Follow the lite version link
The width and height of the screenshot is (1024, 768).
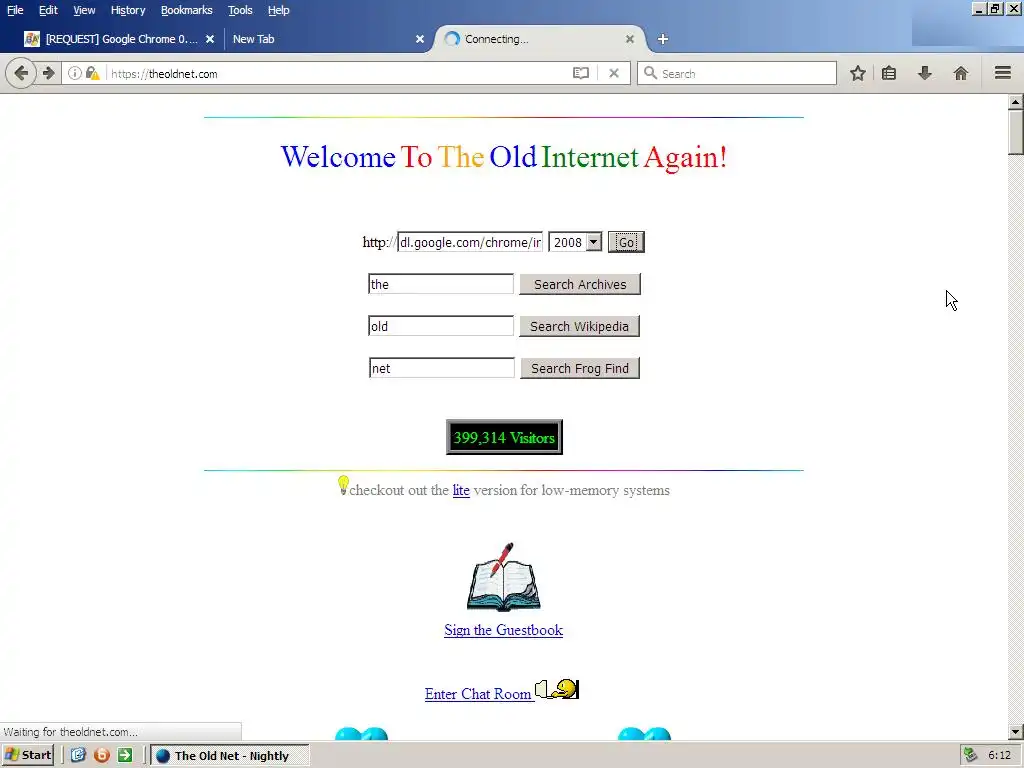pyautogui.click(x=461, y=490)
